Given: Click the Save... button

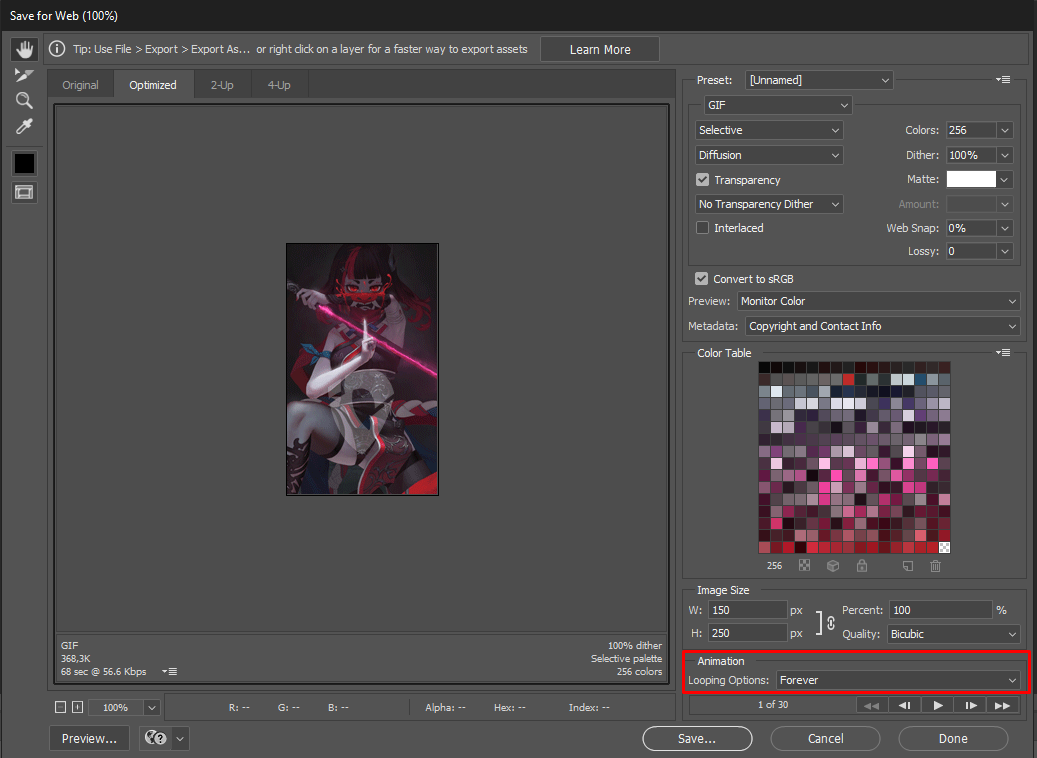Looking at the screenshot, I should tap(697, 738).
